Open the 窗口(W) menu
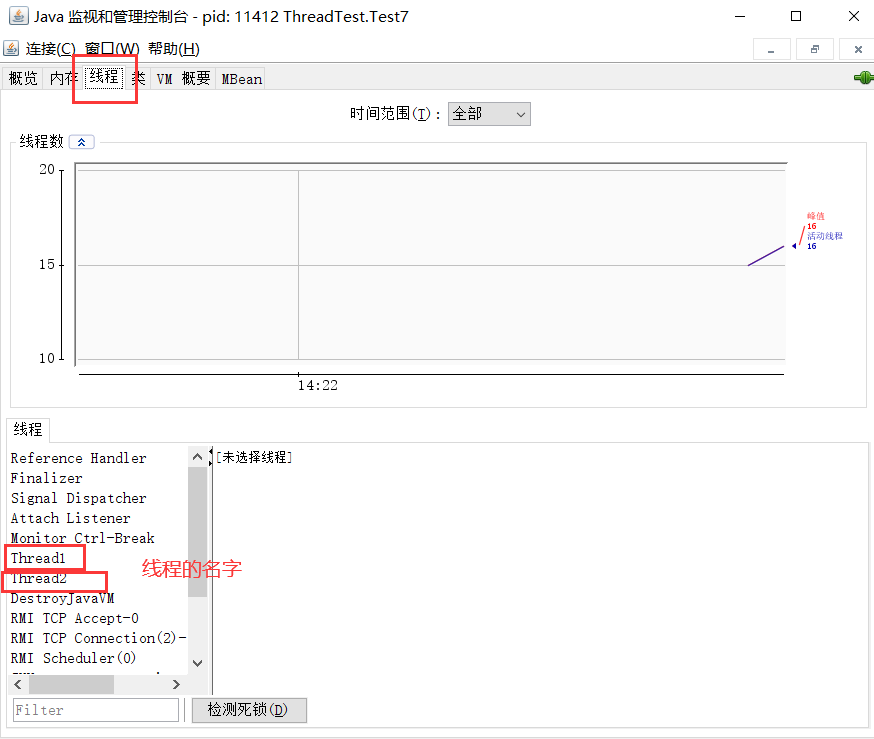Screen dimensions: 874x739 112,49
